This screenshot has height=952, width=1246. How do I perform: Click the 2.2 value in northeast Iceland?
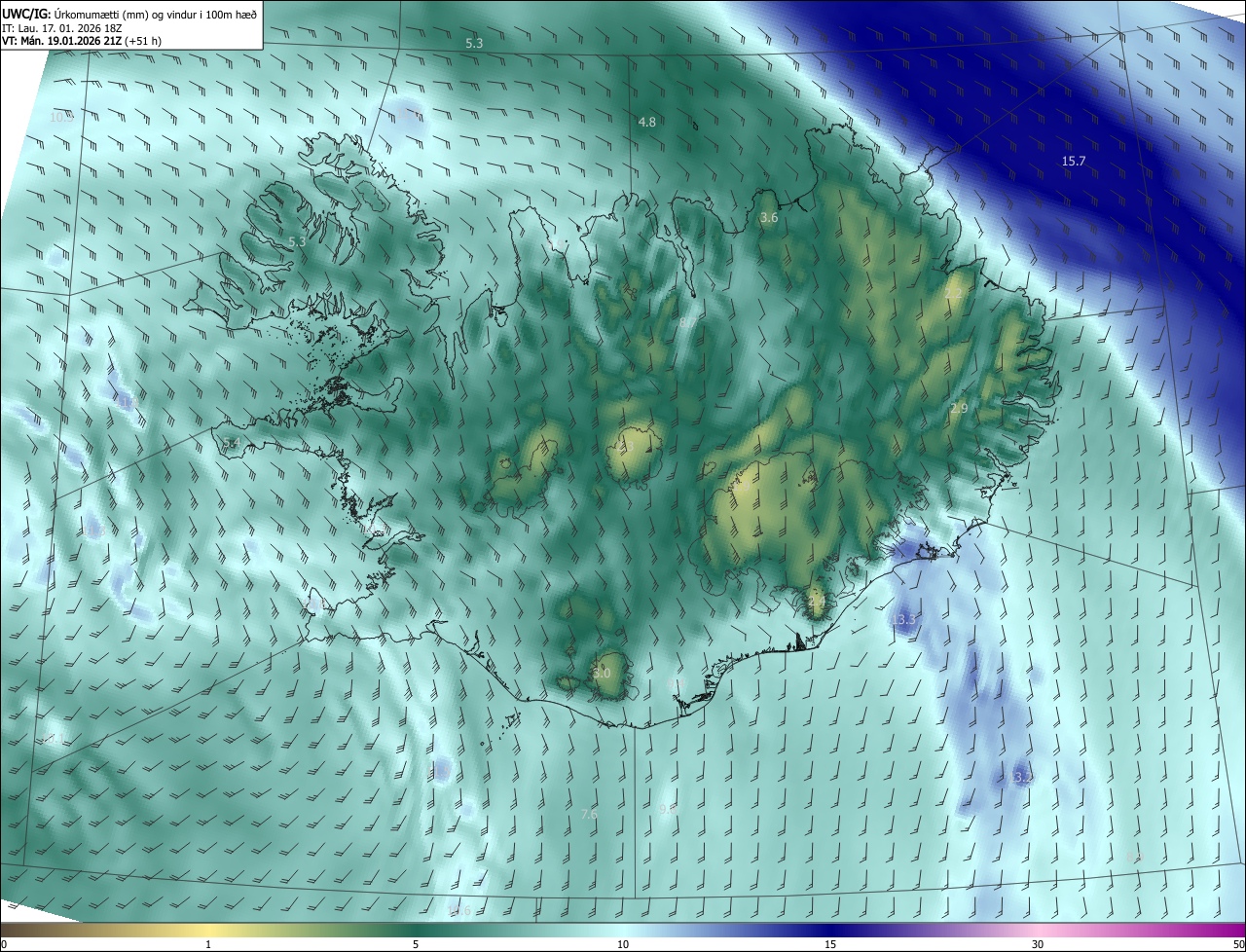953,293
